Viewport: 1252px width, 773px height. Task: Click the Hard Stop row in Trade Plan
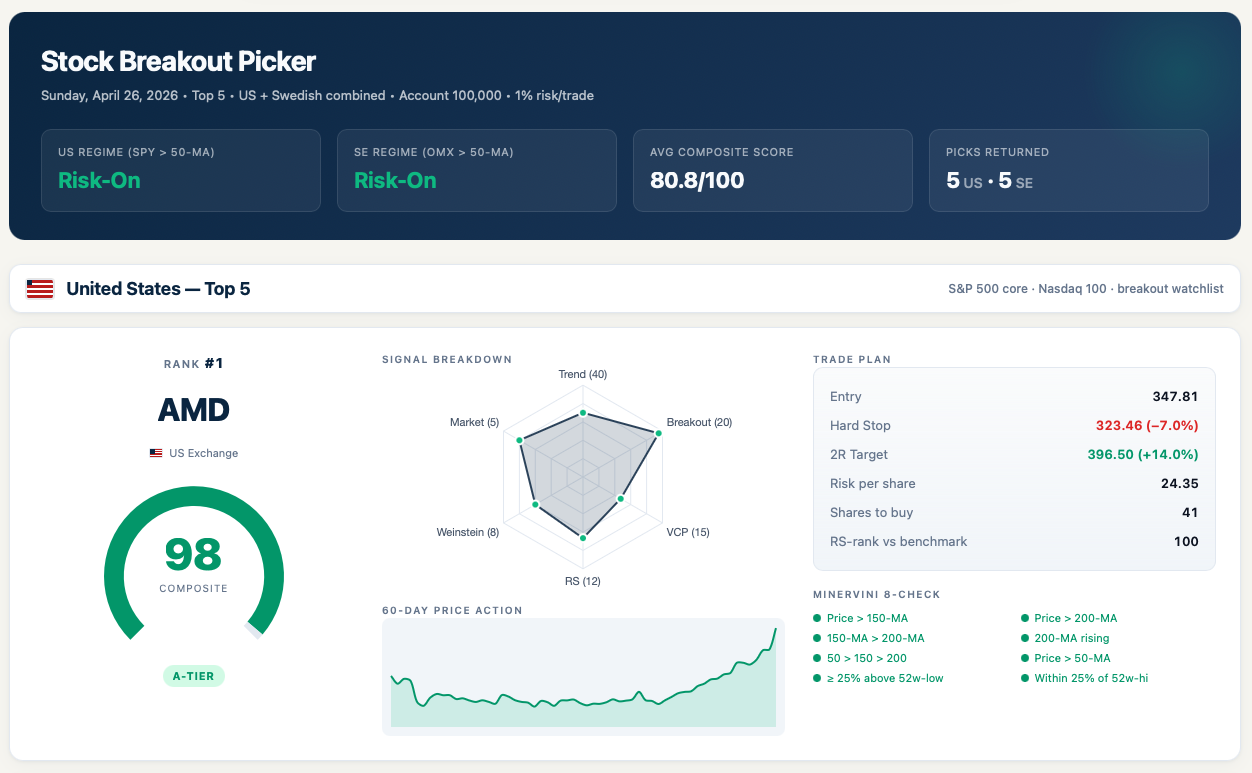pos(1014,425)
